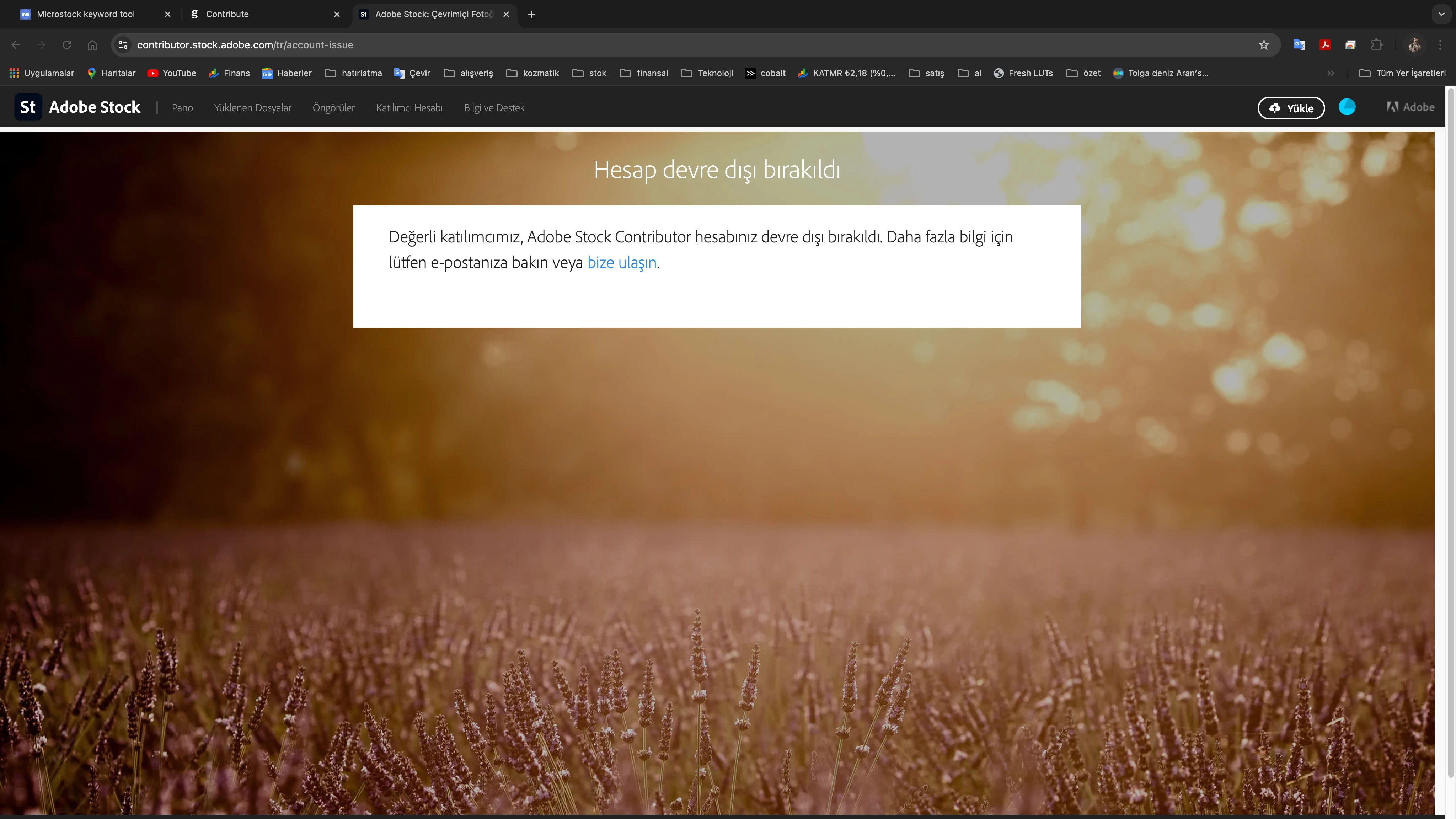Bookmark this page with star icon

point(1264,45)
